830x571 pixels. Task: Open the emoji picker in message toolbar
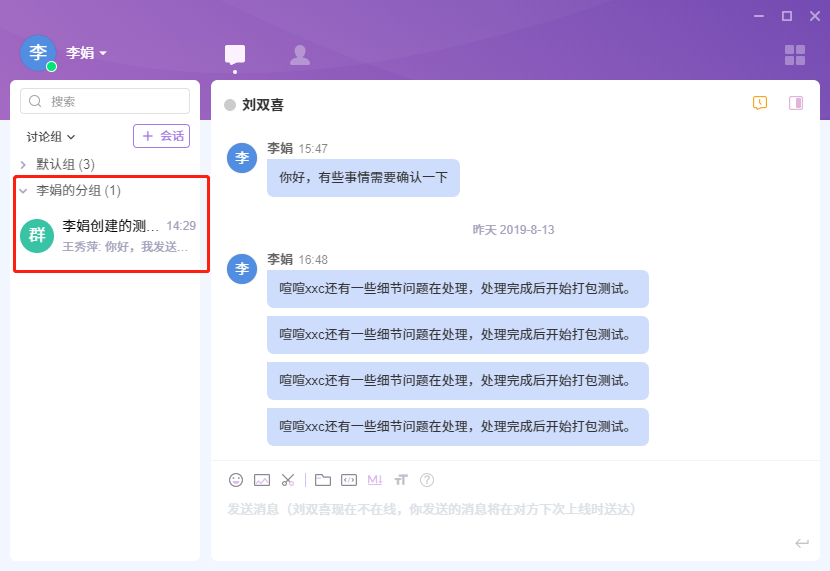pos(236,480)
